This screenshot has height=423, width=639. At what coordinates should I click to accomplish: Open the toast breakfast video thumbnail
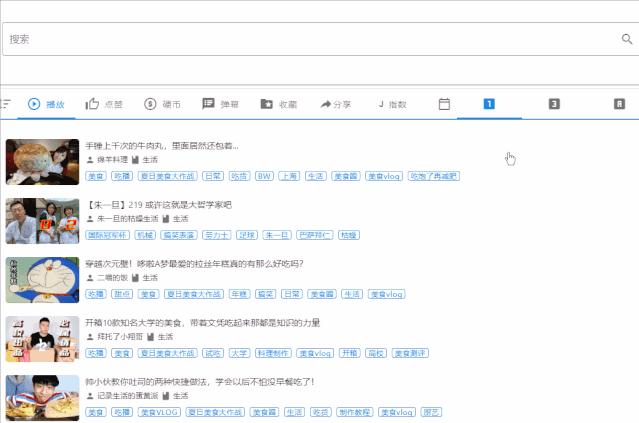pos(42,398)
